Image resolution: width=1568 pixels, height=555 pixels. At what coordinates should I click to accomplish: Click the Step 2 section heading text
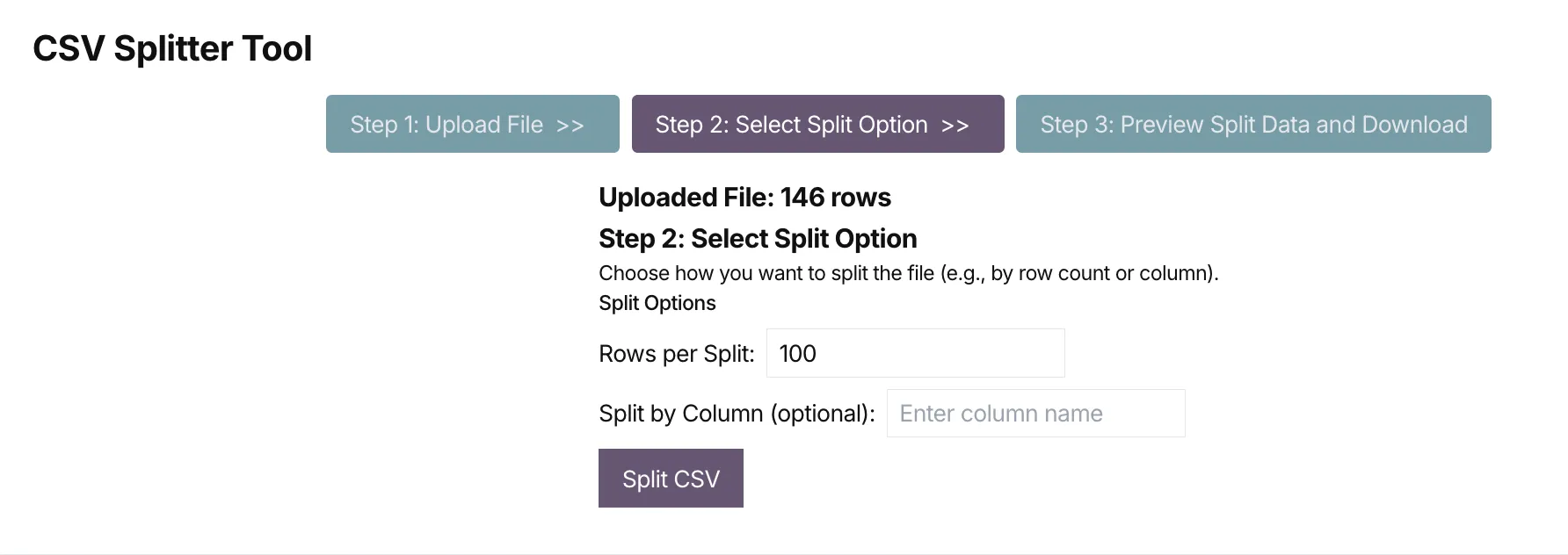click(757, 239)
